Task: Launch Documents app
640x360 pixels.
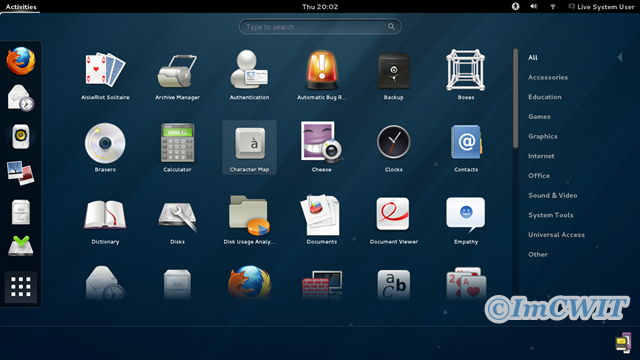Action: pyautogui.click(x=322, y=220)
